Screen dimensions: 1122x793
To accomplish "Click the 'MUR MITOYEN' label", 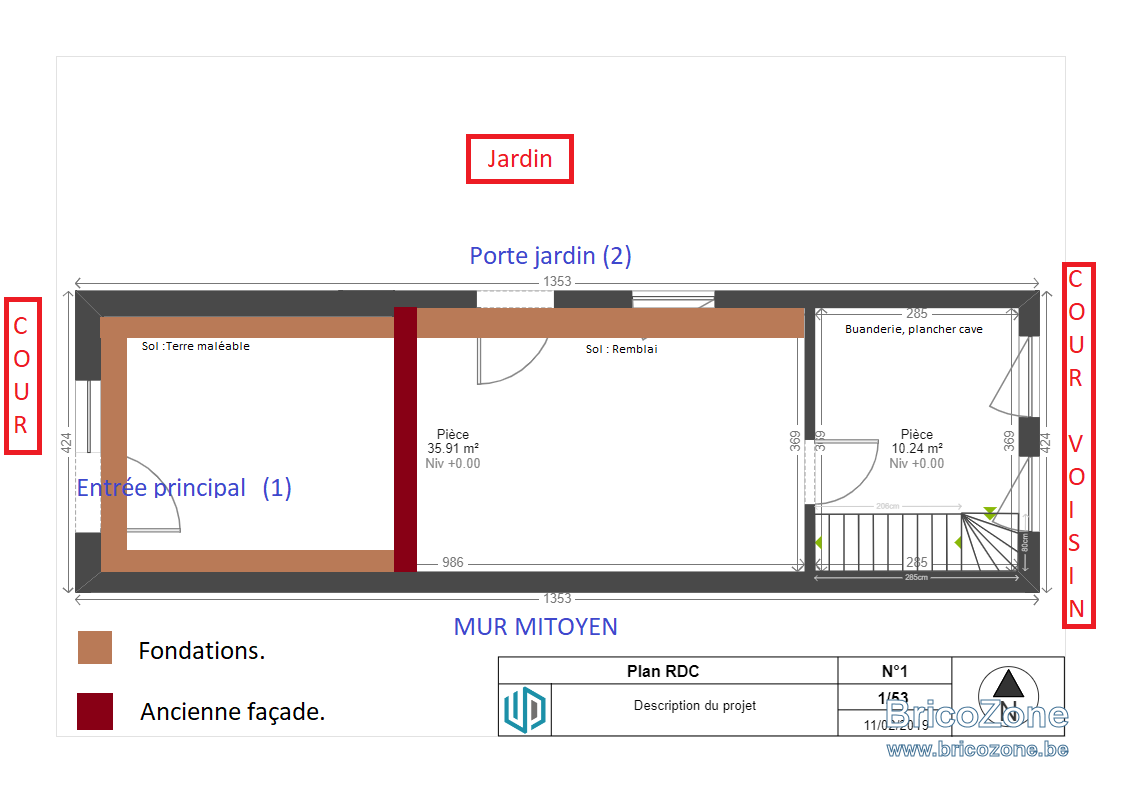I will pos(535,626).
